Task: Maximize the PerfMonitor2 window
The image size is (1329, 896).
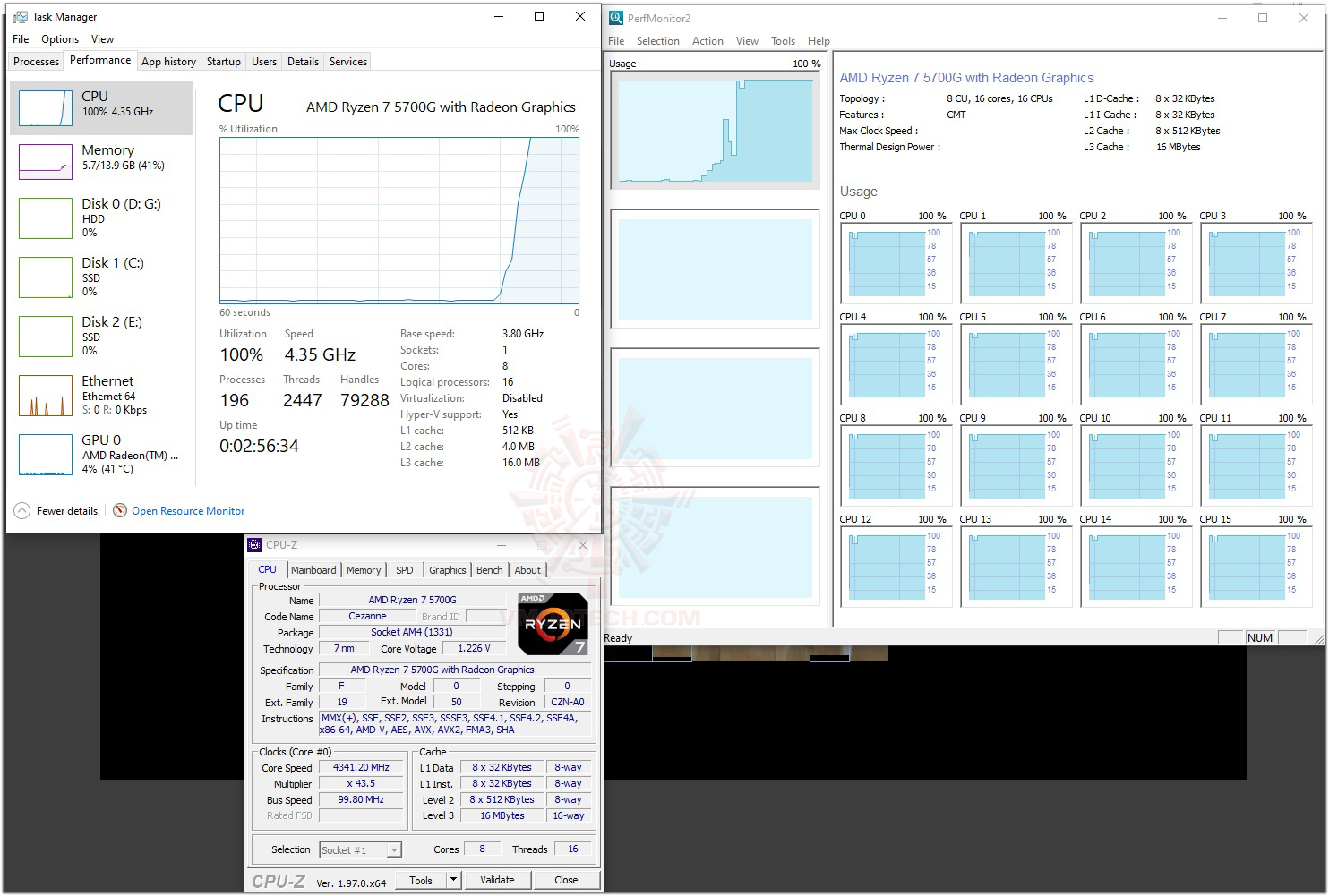Action: click(1263, 18)
